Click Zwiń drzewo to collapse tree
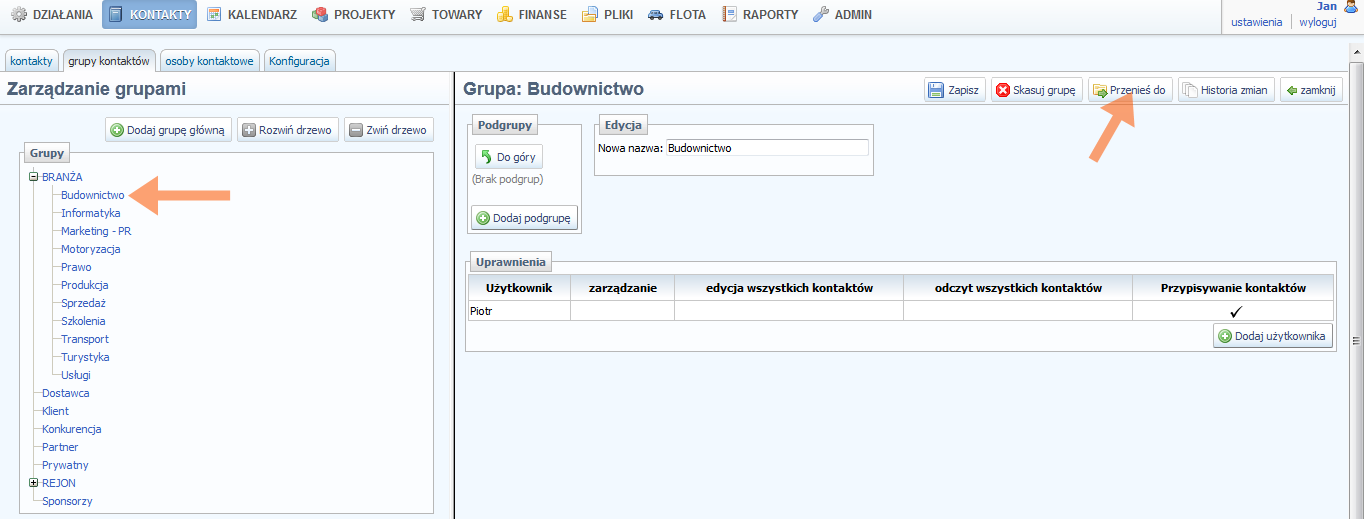1364x519 pixels. (x=389, y=130)
